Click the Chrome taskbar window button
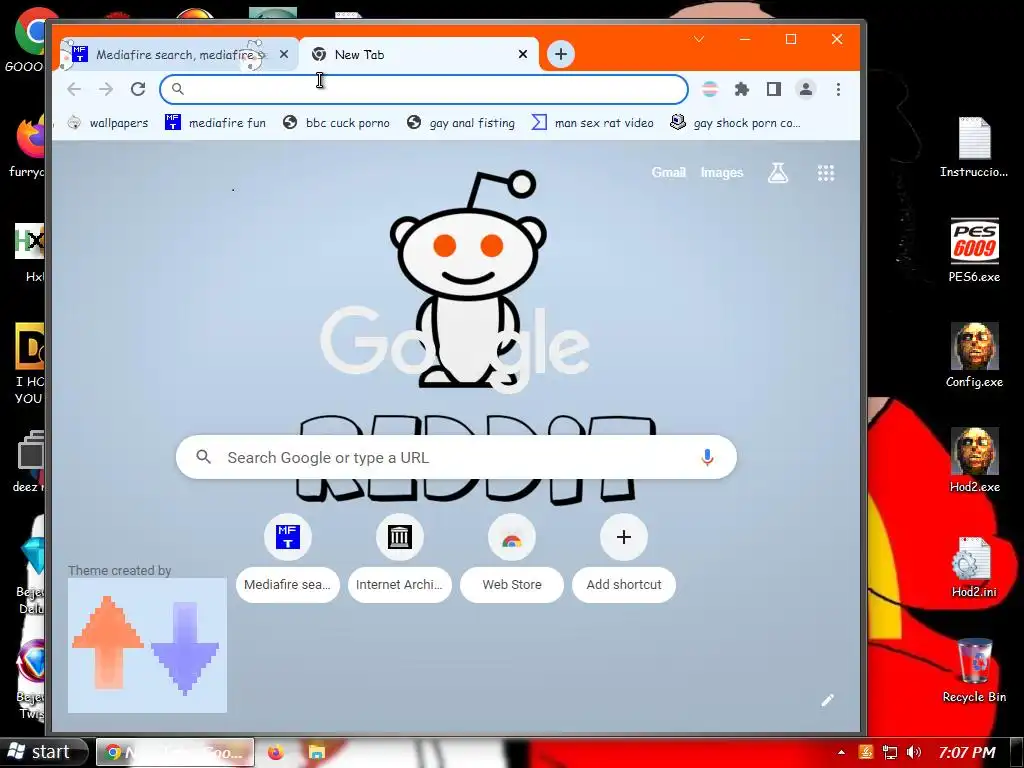The image size is (1024, 768). pos(175,752)
